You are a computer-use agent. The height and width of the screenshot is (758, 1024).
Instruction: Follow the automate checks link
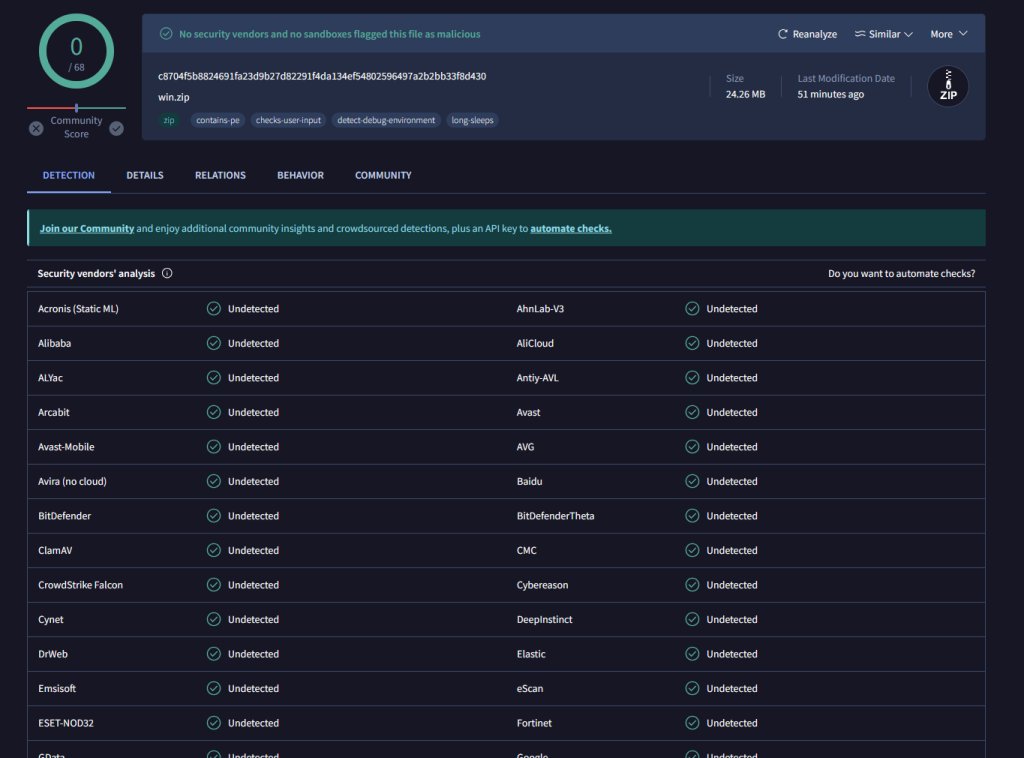[571, 229]
